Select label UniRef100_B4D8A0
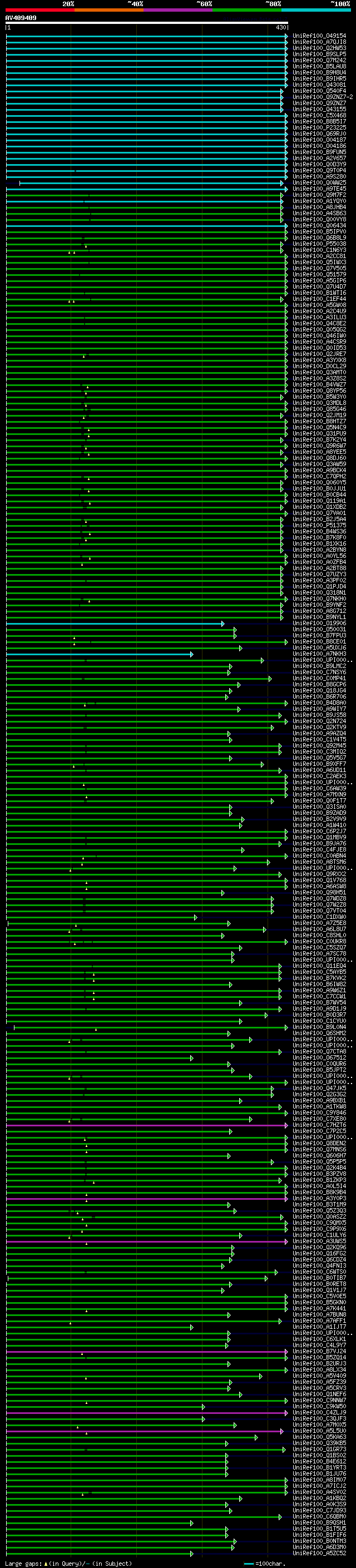Viewport: 356px width, 1568px height. click(319, 703)
